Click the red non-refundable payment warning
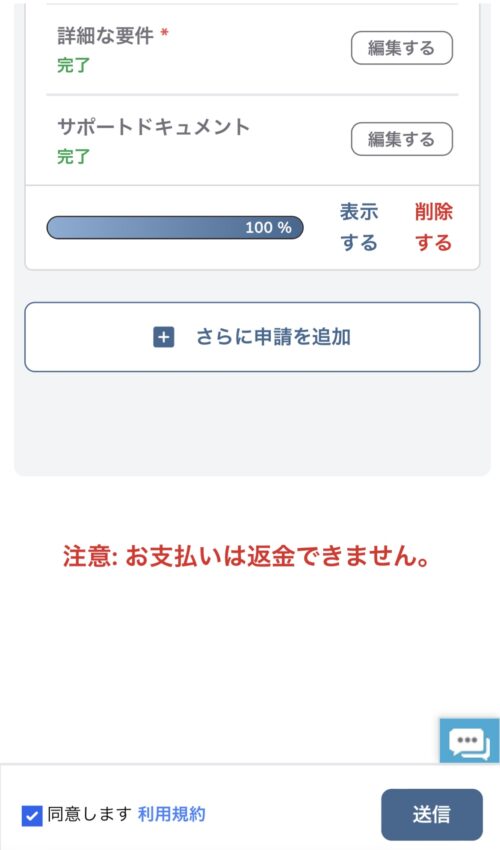Image resolution: width=500 pixels, height=850 pixels. coord(247,557)
